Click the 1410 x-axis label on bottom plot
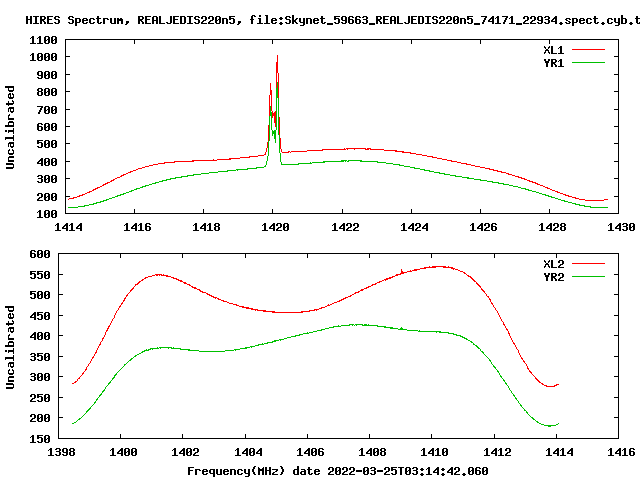The width and height of the screenshot is (640, 480). click(x=434, y=452)
